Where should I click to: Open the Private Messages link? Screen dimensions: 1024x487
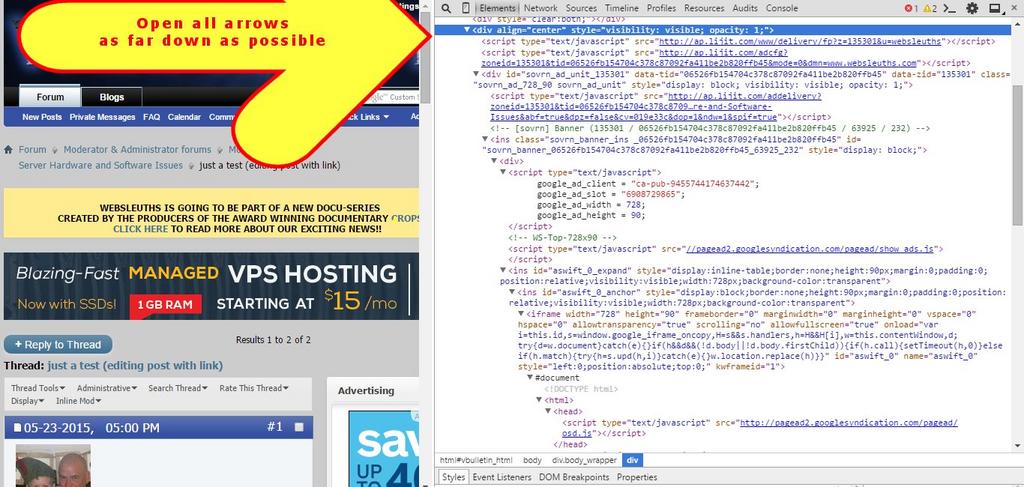tap(102, 117)
